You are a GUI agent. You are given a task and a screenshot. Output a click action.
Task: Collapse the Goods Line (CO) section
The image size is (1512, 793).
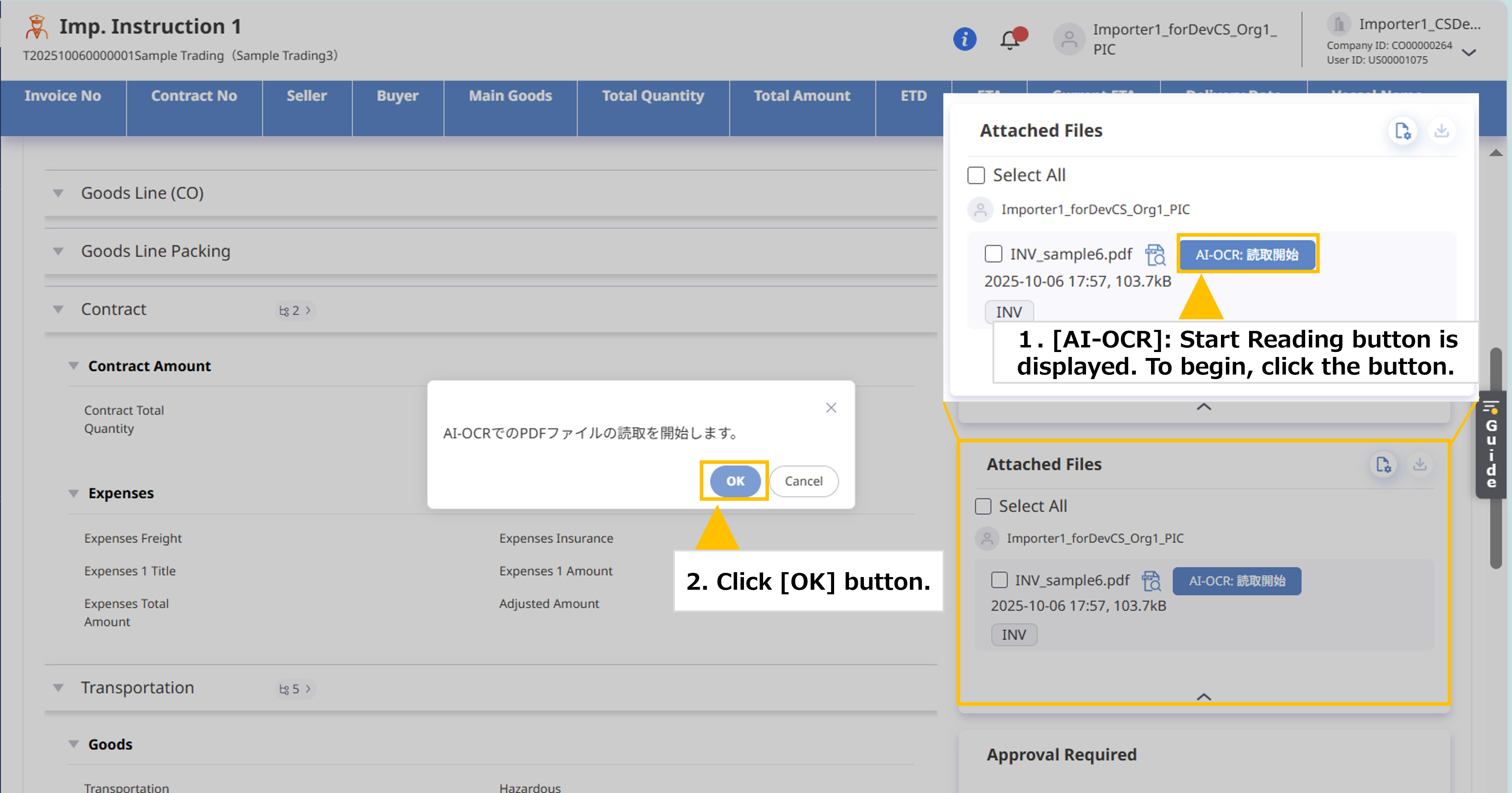pos(58,193)
